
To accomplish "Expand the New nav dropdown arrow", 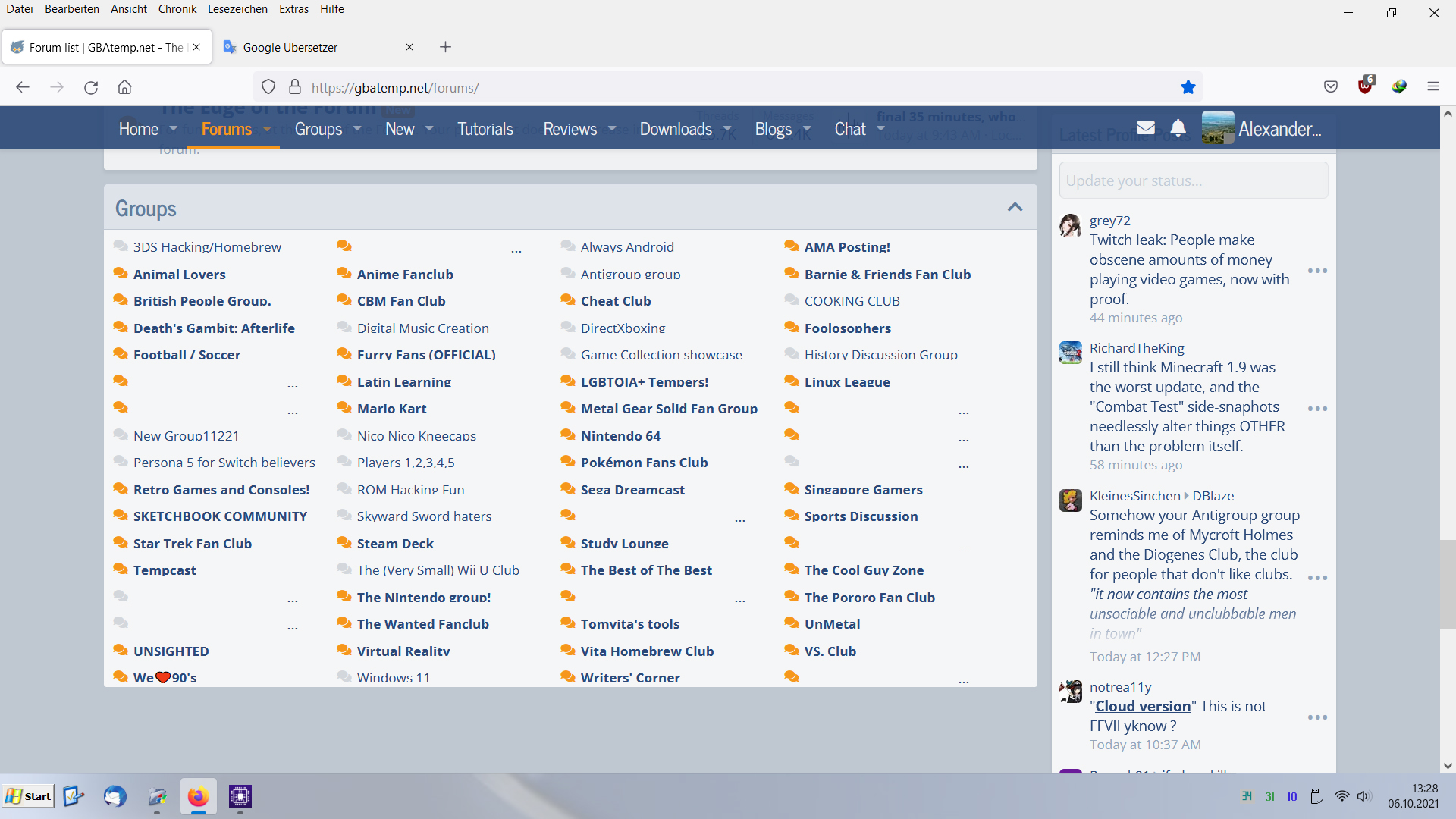I will pos(429,129).
